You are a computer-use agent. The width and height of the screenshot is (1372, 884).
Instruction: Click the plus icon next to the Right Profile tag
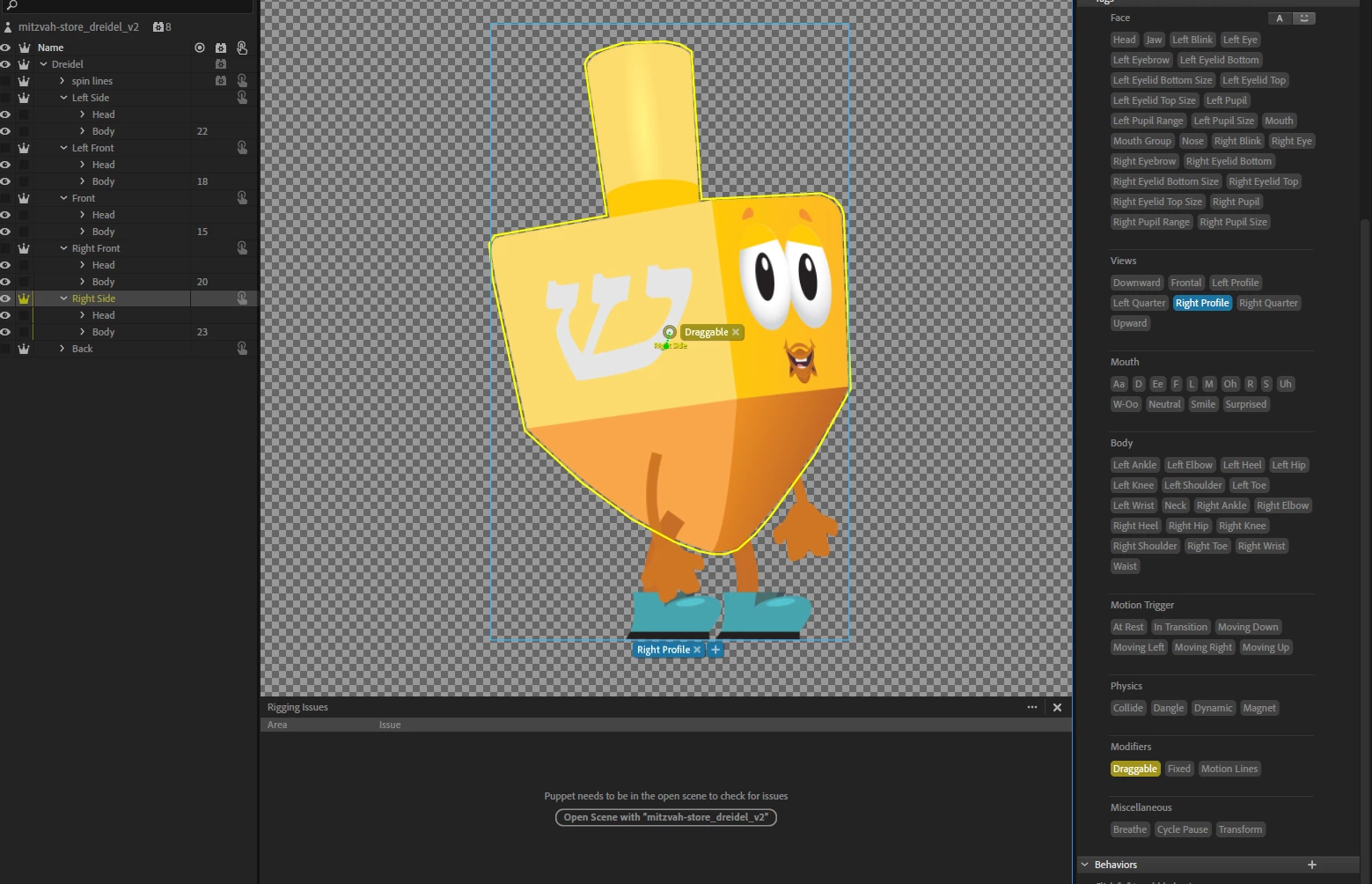(715, 650)
